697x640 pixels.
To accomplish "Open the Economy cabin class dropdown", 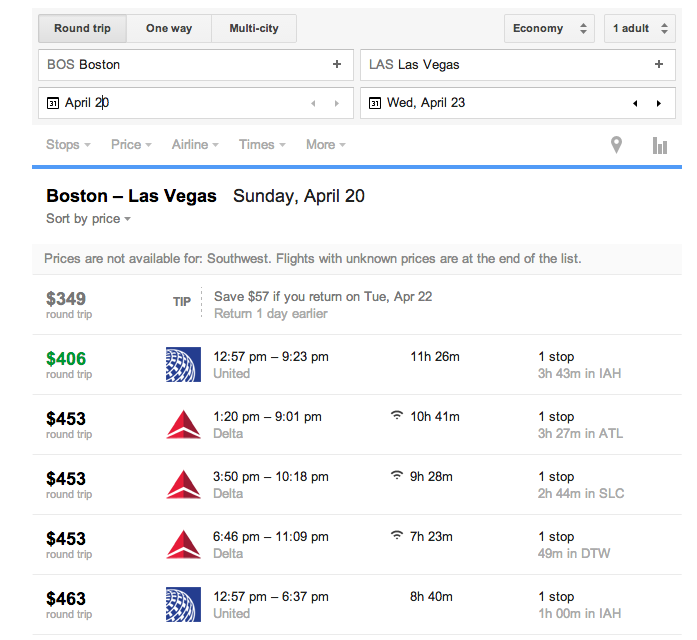I will pos(549,28).
